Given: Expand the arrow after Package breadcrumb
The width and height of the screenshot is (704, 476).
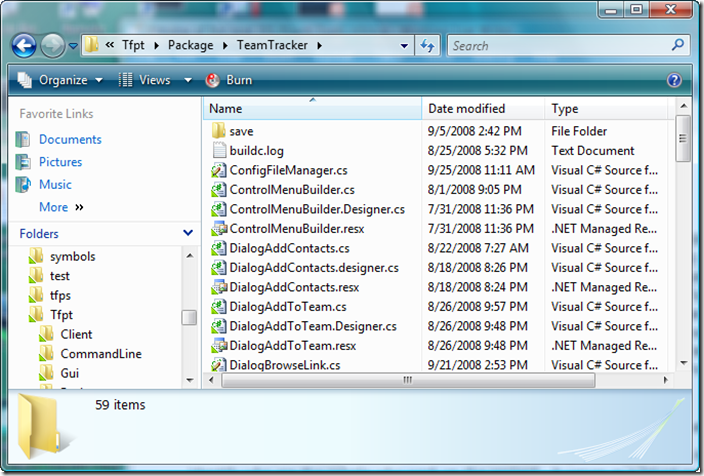Looking at the screenshot, I should 225,45.
